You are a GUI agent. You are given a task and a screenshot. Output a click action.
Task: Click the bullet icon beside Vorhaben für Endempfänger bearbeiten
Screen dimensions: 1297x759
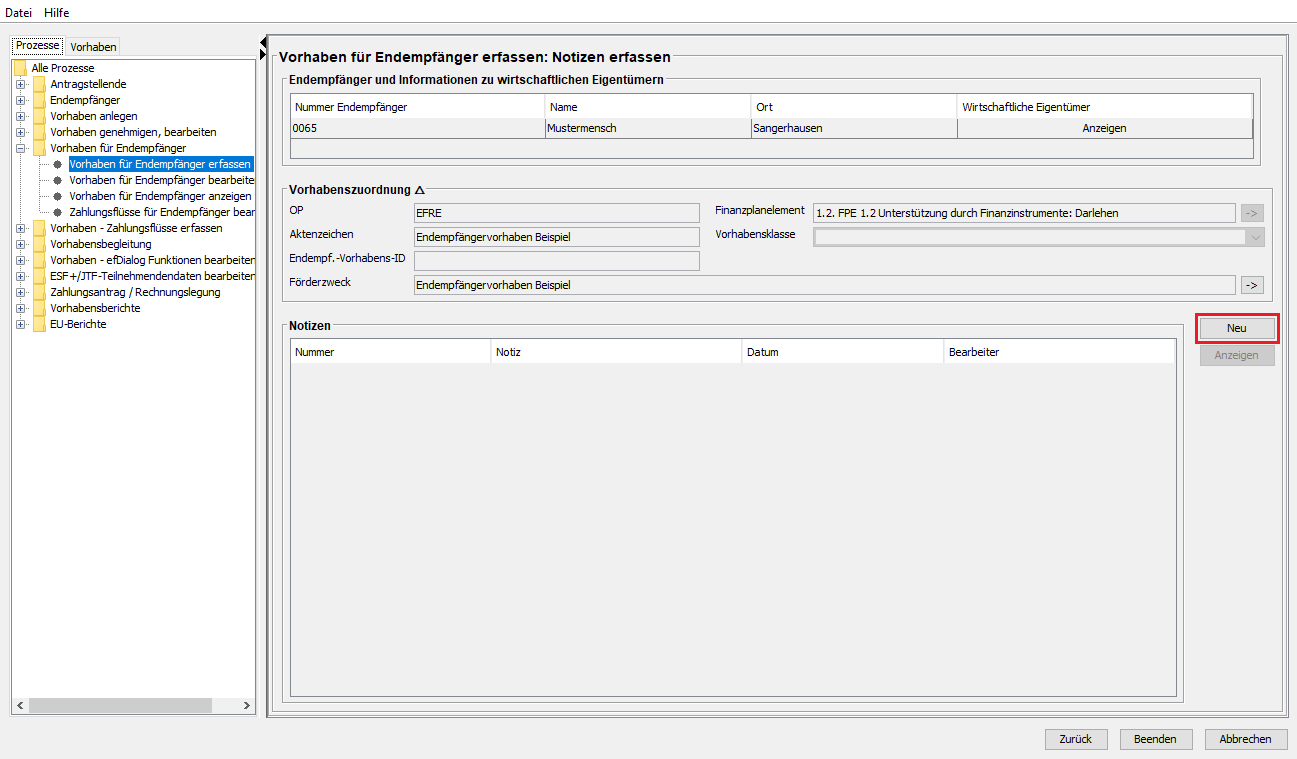coord(58,180)
